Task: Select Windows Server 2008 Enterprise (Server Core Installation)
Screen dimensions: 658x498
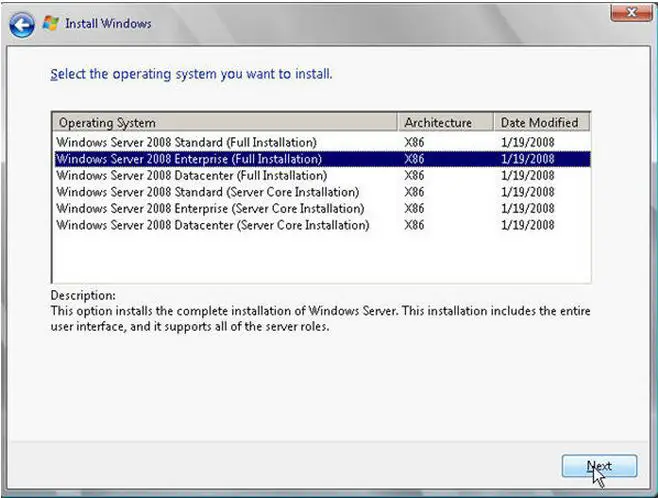Action: tap(322, 209)
